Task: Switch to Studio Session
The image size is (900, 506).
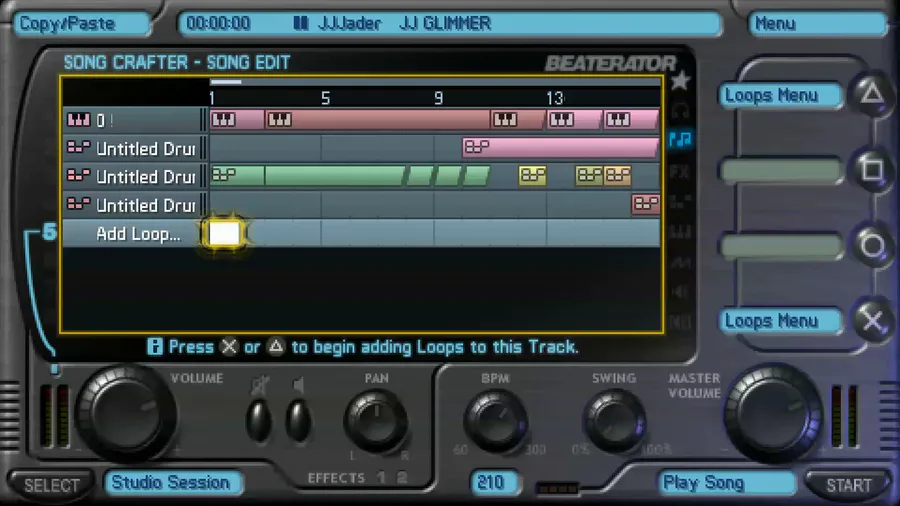Action: [x=173, y=482]
